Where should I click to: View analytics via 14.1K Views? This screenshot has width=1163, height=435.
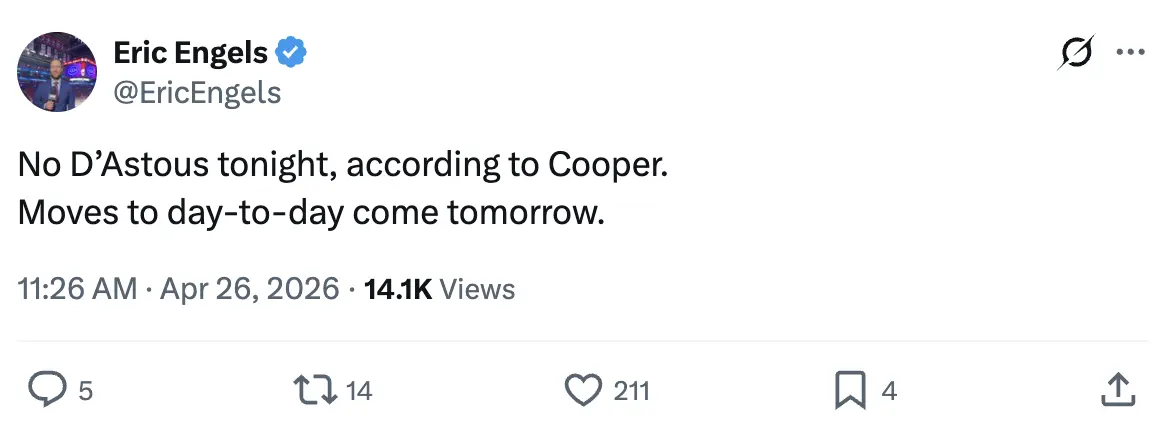(440, 289)
